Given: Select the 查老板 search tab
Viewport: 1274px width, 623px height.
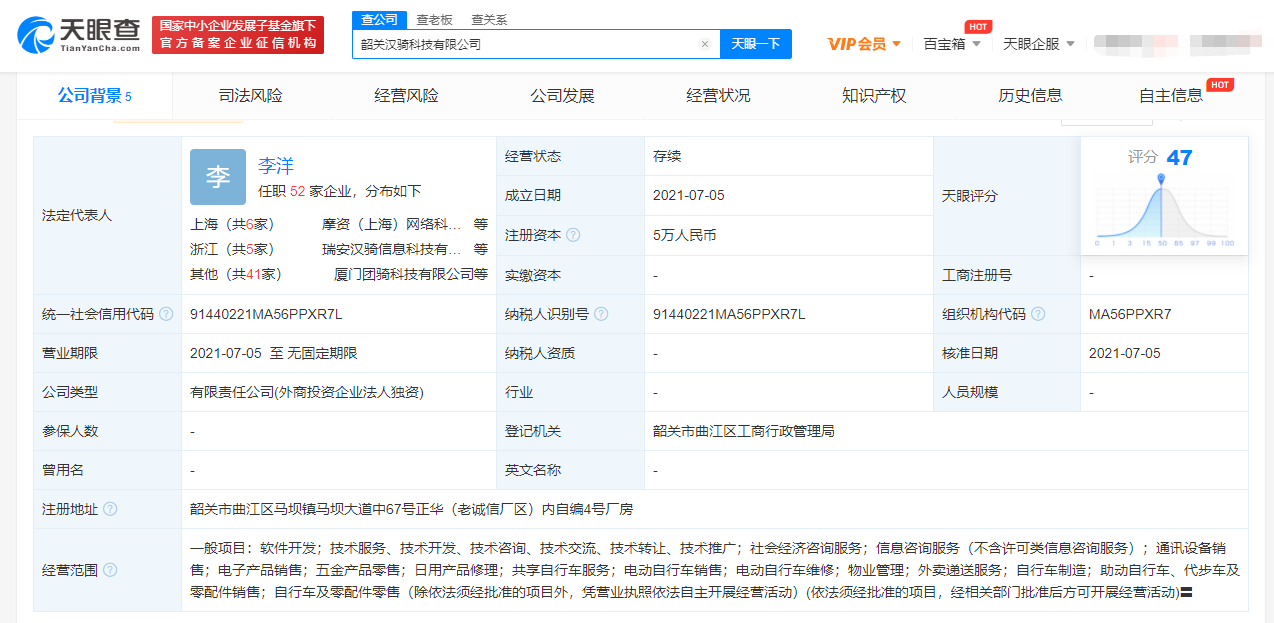Looking at the screenshot, I should [434, 19].
